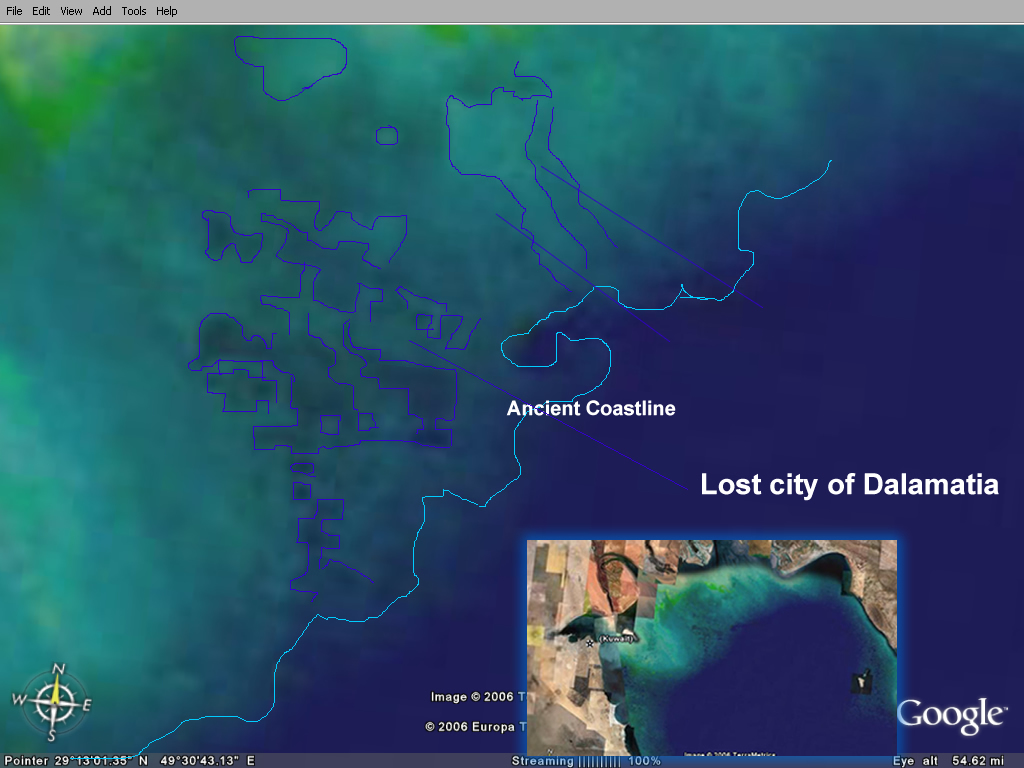This screenshot has height=768, width=1024.
Task: Click the pointer latitude 29°13'01.35" N readout
Action: (101, 761)
